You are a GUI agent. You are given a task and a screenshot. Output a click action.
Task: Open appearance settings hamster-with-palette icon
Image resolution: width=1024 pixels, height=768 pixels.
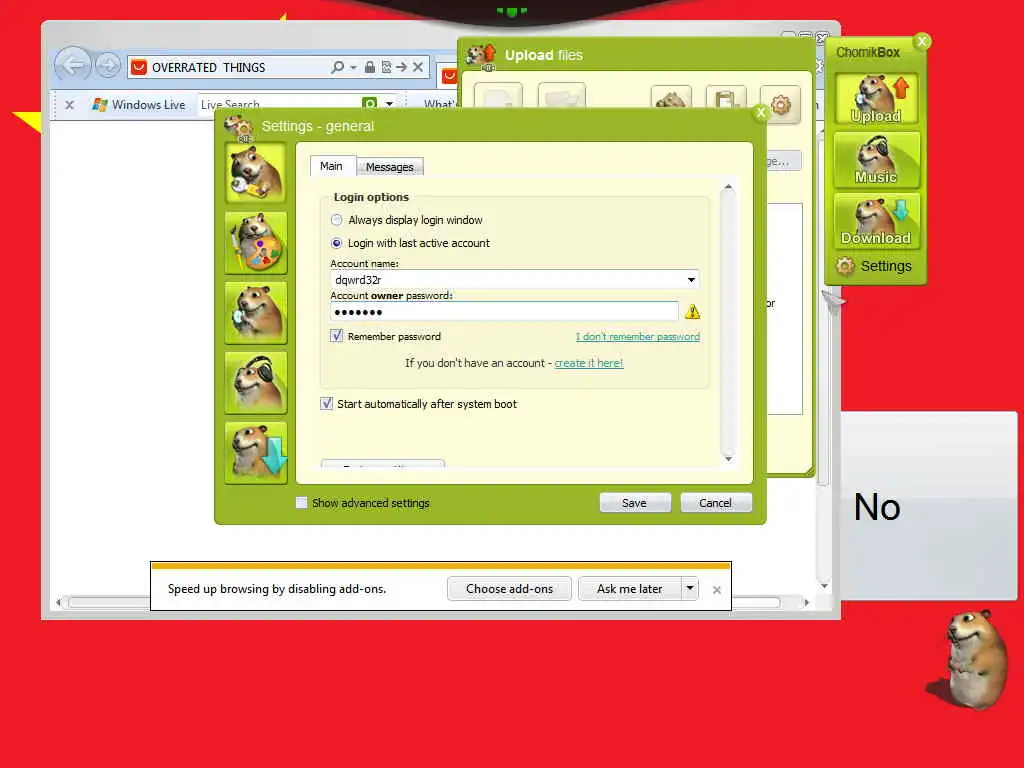(255, 243)
